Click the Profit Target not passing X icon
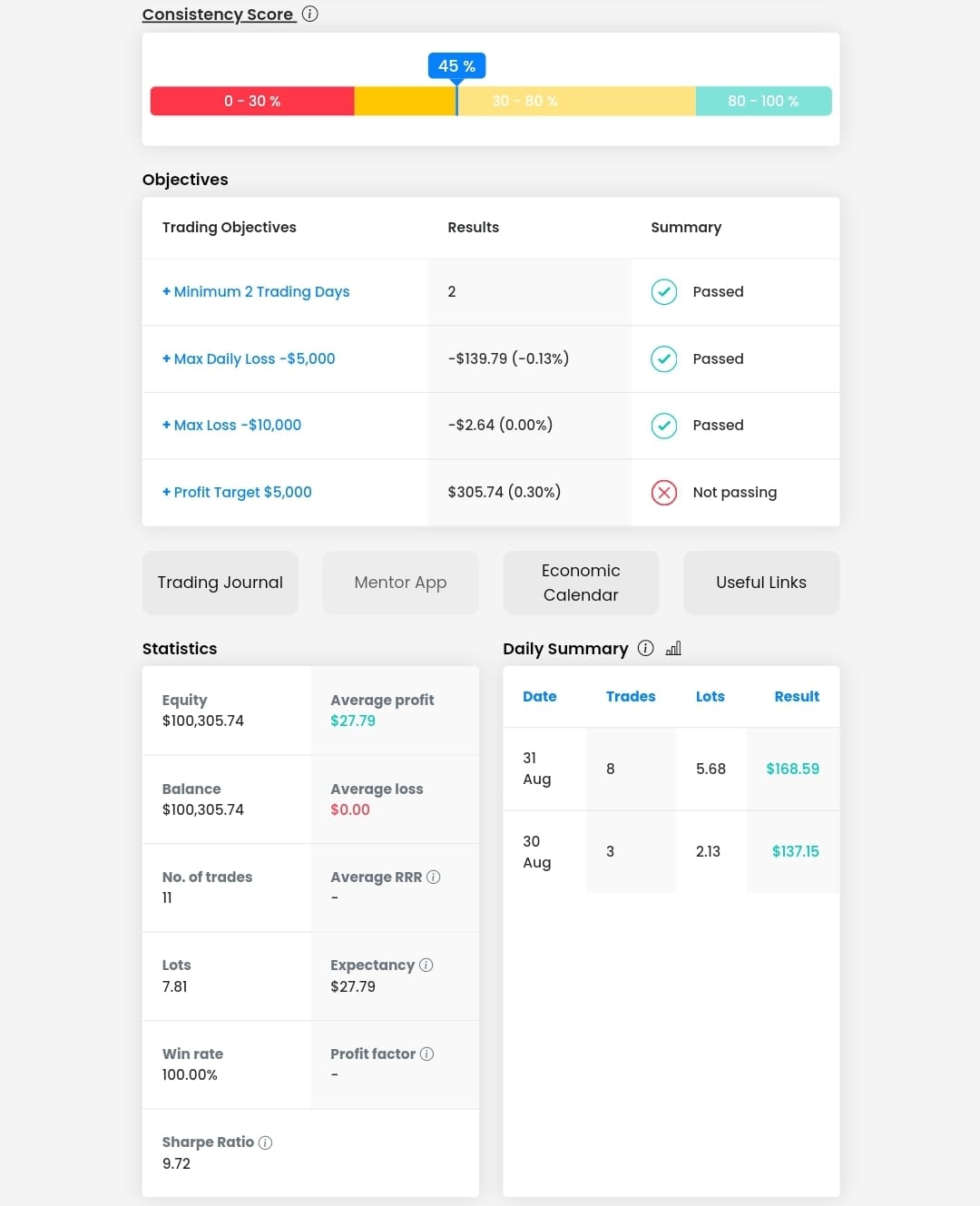 click(664, 492)
